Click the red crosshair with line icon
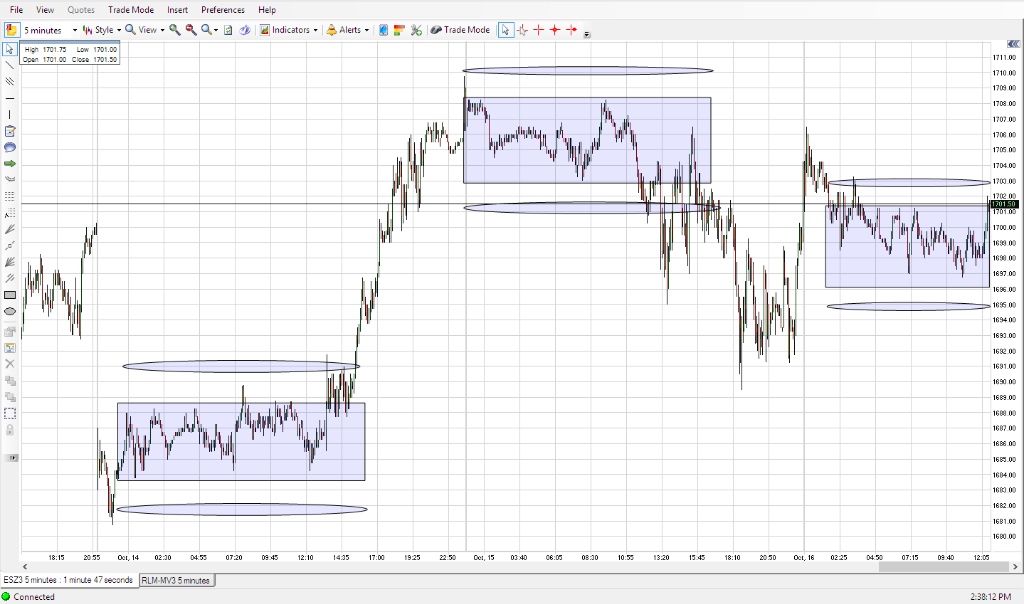The height and width of the screenshot is (604, 1024). coord(571,30)
